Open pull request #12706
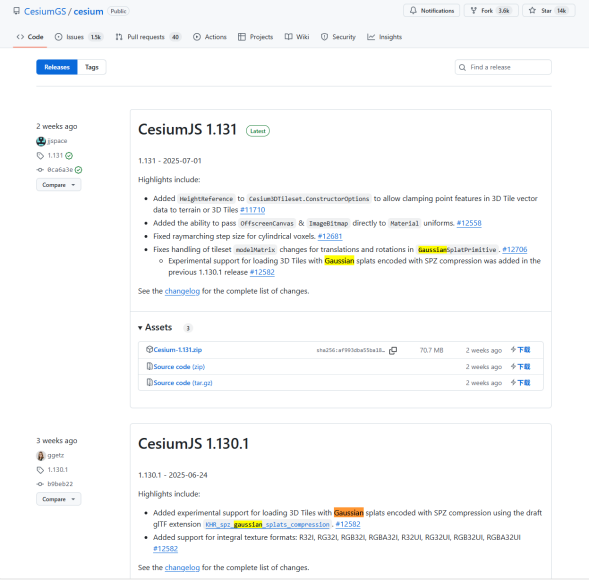 click(x=515, y=249)
